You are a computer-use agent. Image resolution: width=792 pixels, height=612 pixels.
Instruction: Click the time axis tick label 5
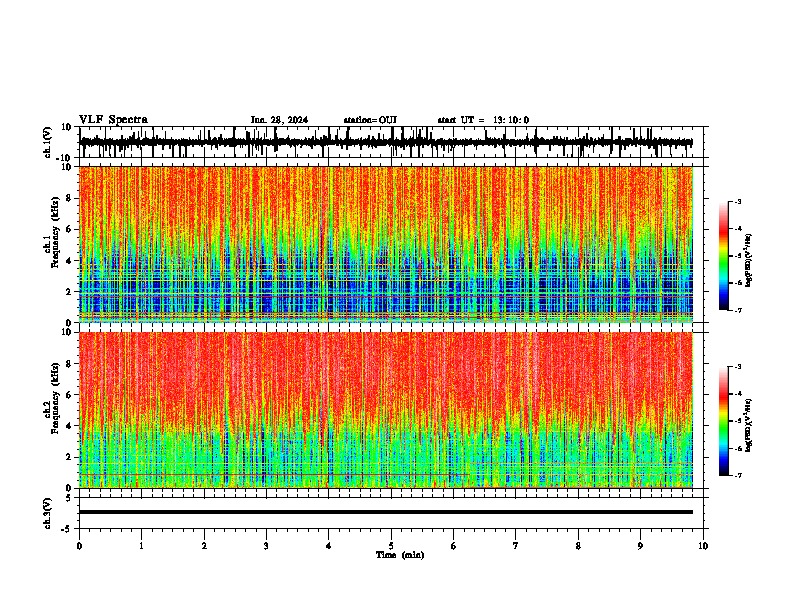[x=391, y=546]
